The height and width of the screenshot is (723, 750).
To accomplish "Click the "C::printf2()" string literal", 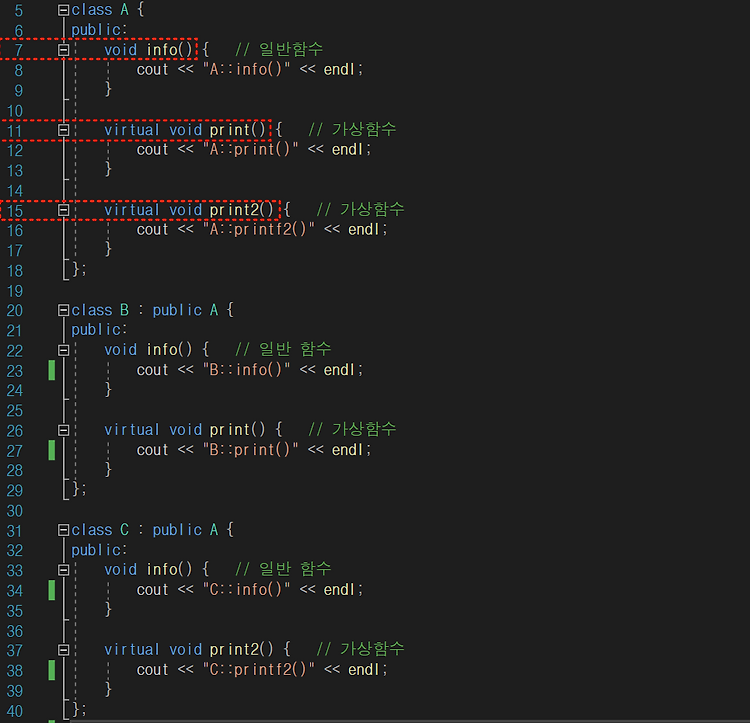I will click(x=259, y=669).
